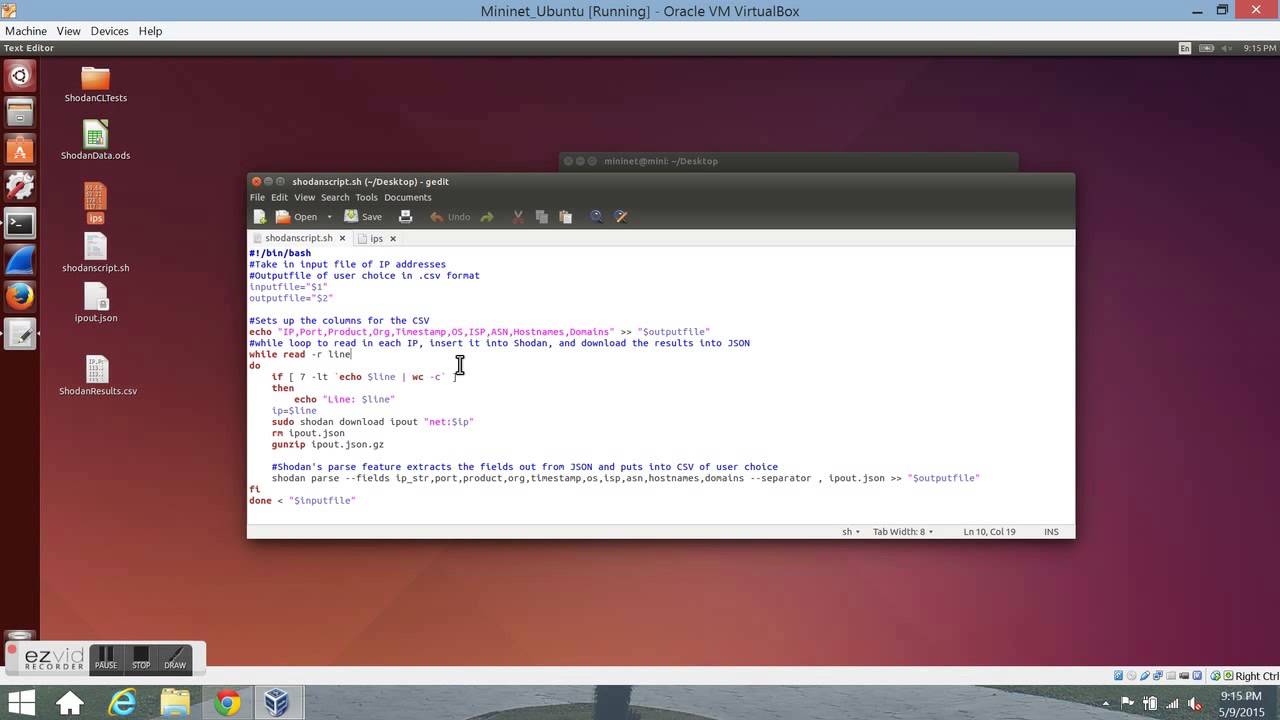
Task: Save the script with the Save button
Action: coord(363,217)
